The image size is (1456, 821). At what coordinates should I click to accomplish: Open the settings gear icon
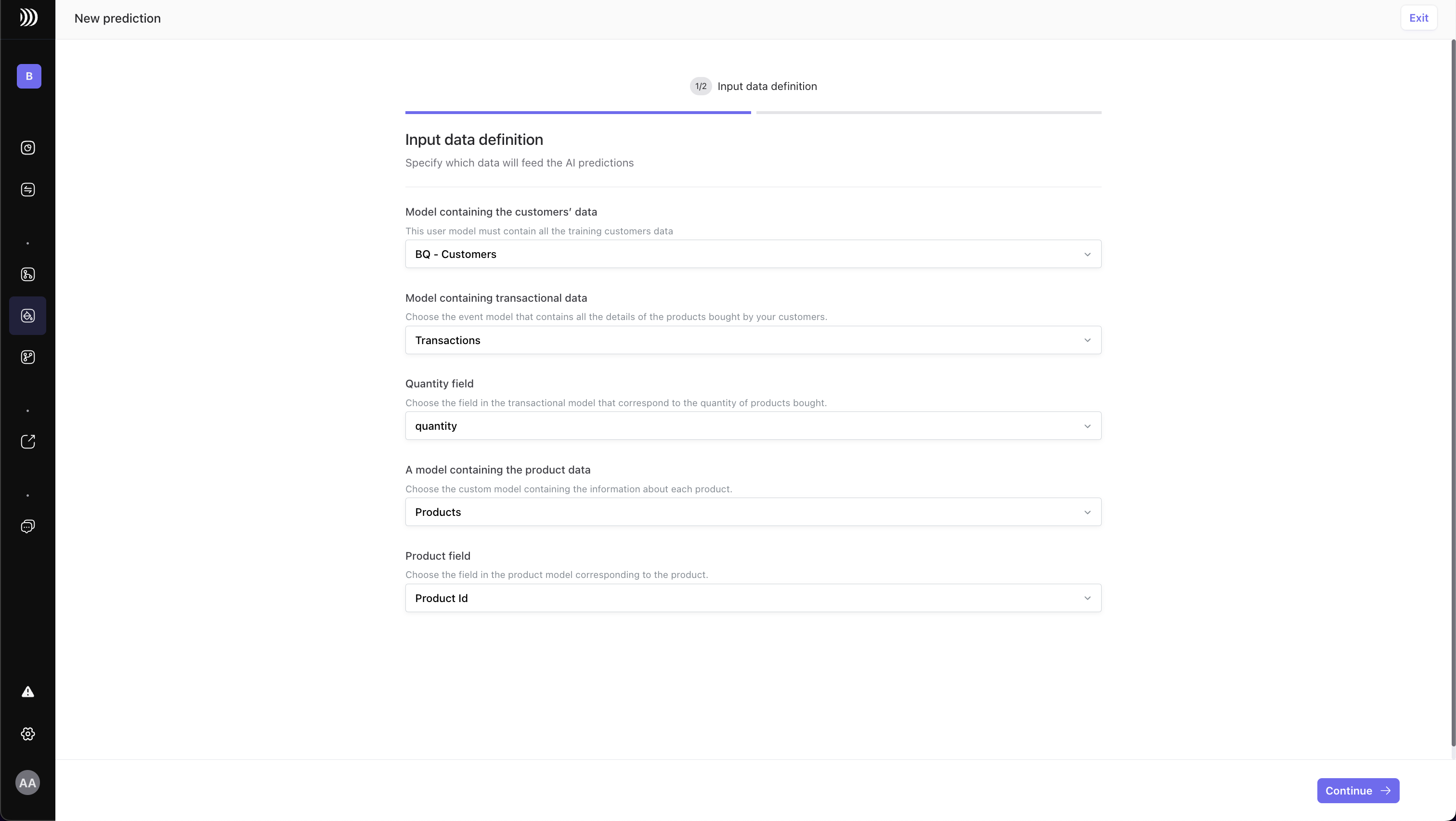point(28,734)
